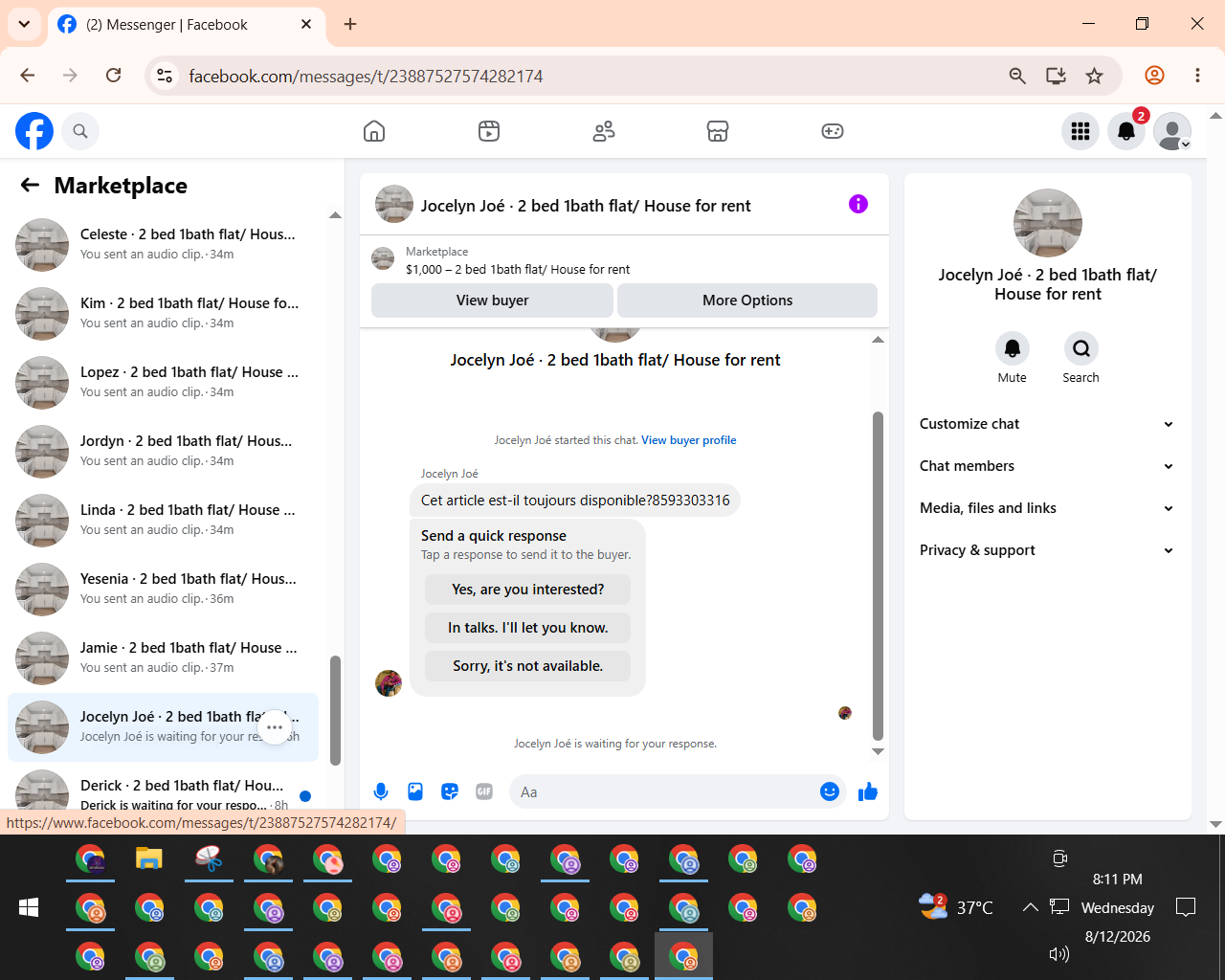Send quick reply In talks. I'll let you know.

click(x=528, y=628)
